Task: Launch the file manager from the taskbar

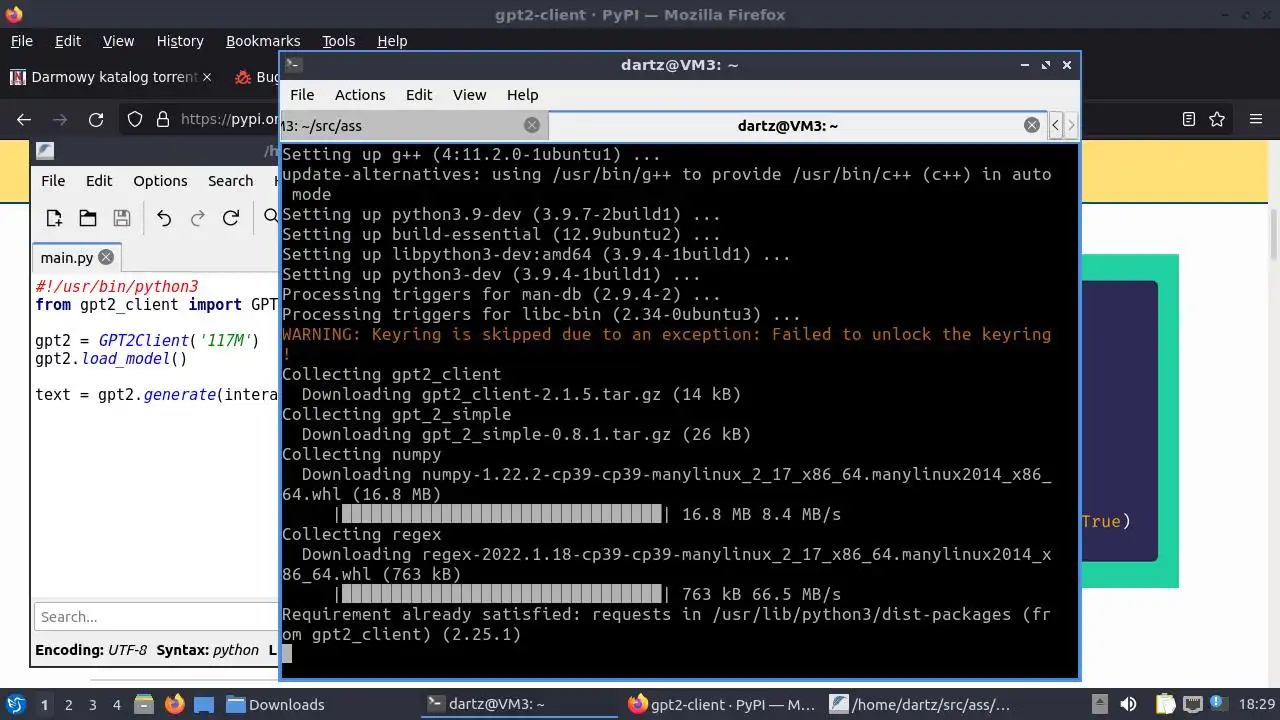Action: coord(142,704)
